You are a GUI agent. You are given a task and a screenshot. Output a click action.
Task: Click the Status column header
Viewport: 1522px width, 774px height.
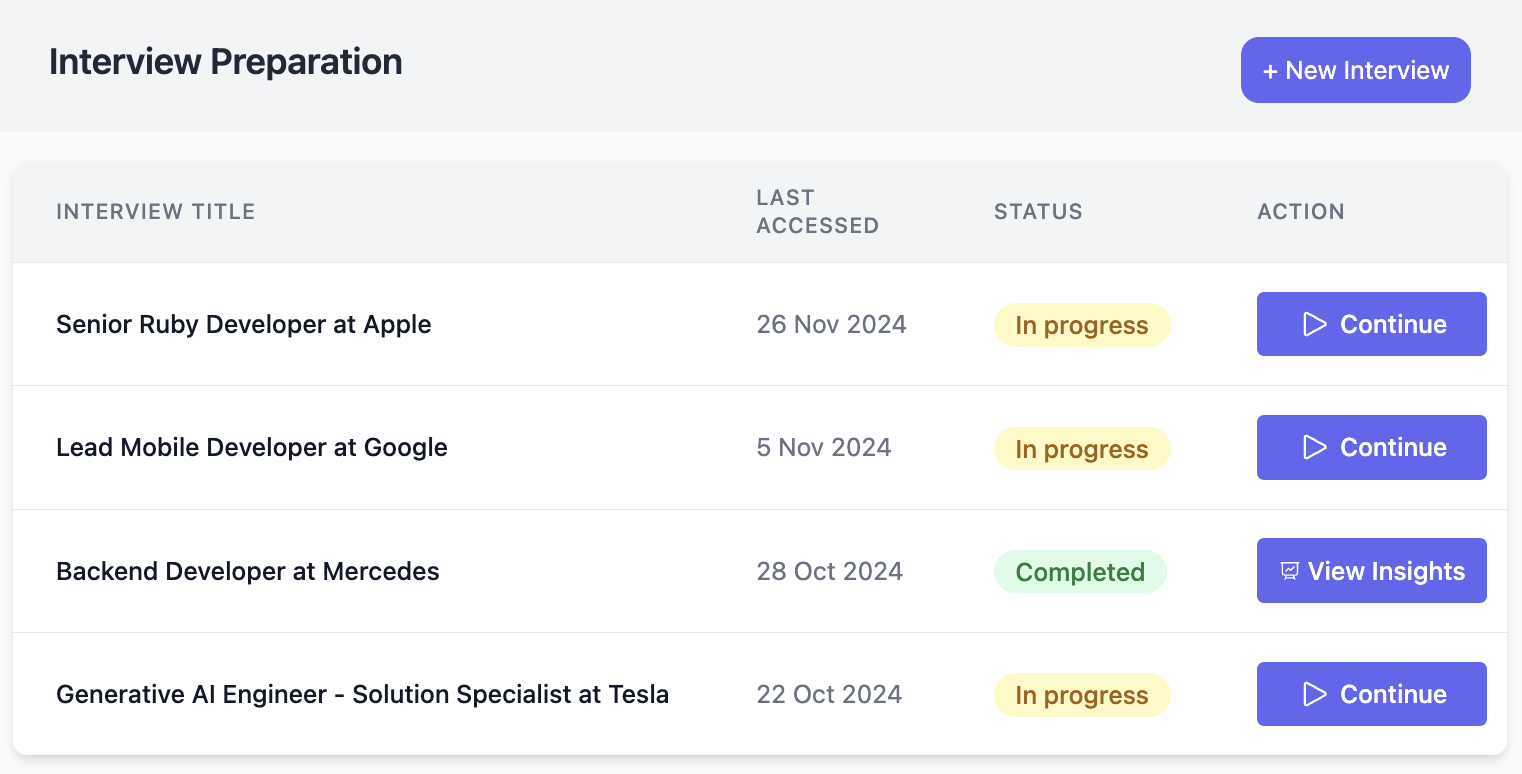tap(1038, 211)
